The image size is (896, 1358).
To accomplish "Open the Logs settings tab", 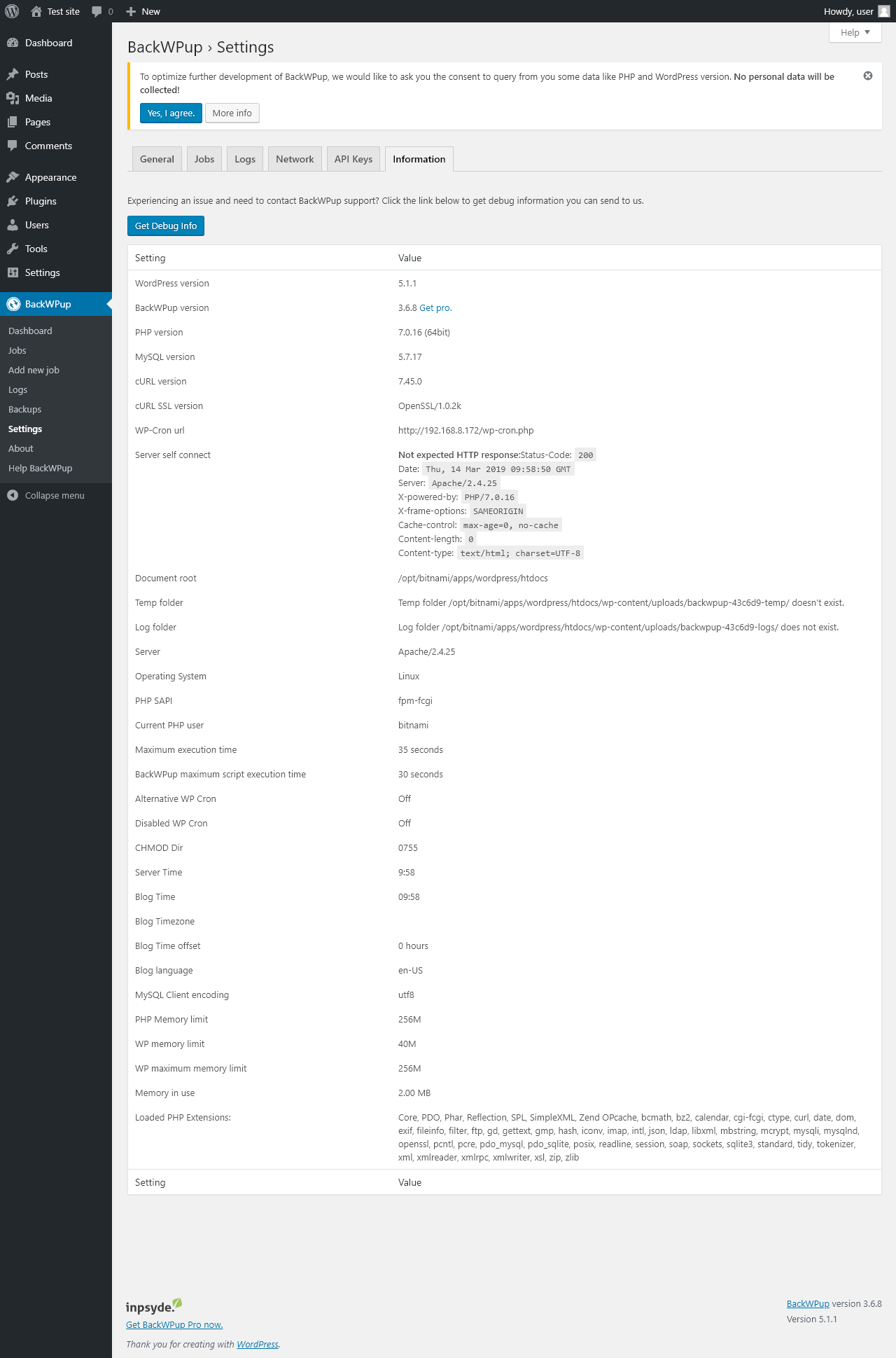I will coord(245,159).
